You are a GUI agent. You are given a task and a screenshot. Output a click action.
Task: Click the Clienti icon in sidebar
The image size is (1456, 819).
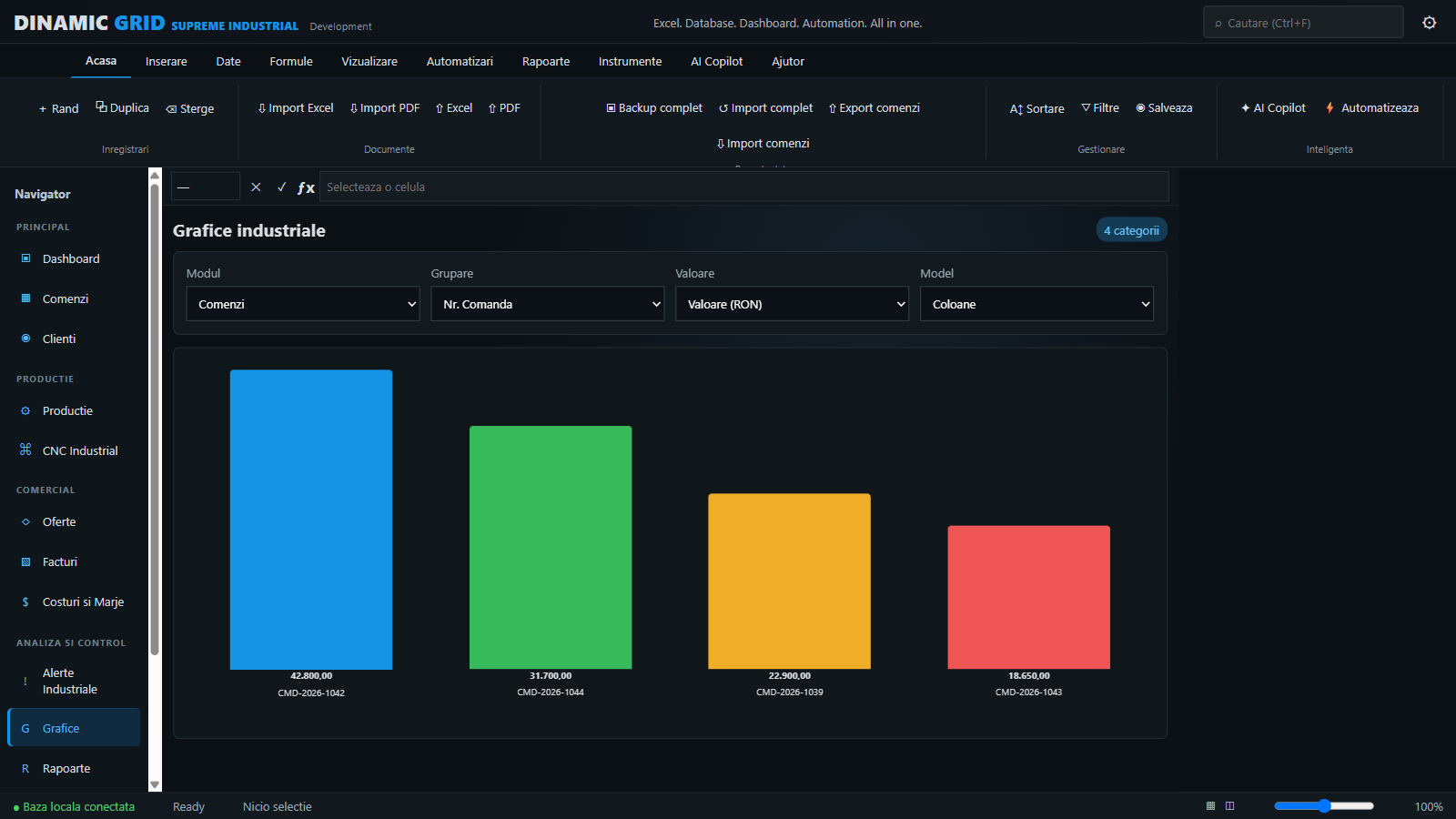pyautogui.click(x=25, y=339)
